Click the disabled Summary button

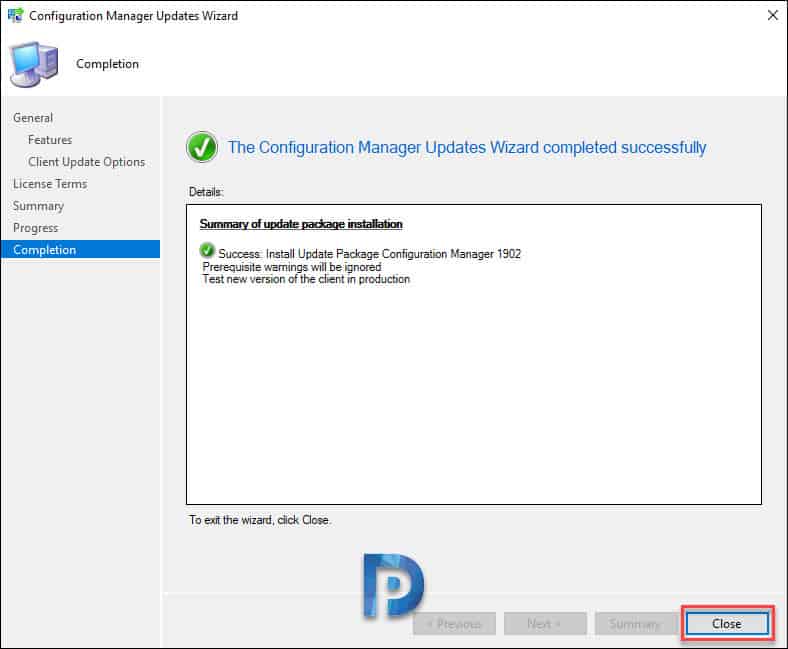tap(636, 624)
